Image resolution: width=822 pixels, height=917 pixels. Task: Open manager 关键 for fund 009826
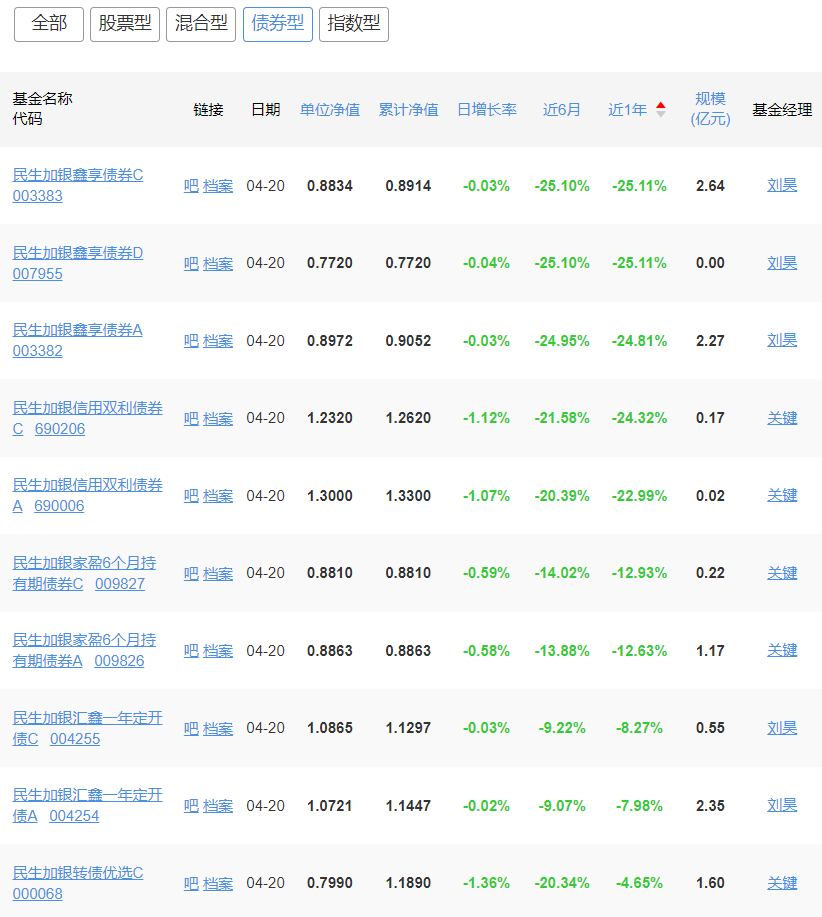[x=782, y=650]
